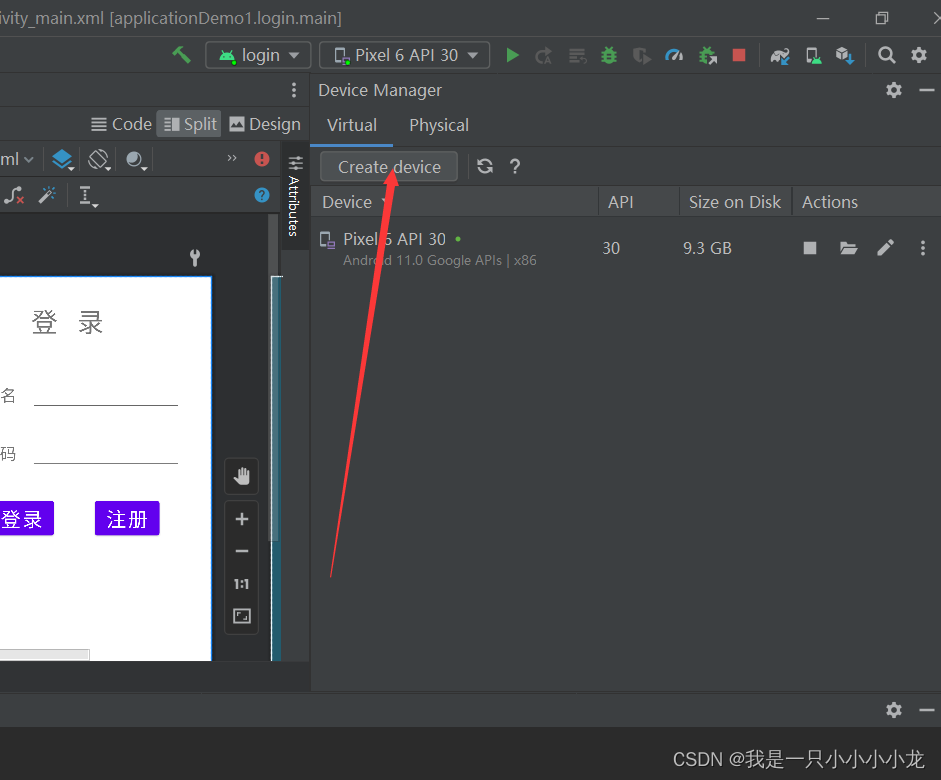Open the Profiler gauge icon
The image size is (941, 780).
point(674,56)
